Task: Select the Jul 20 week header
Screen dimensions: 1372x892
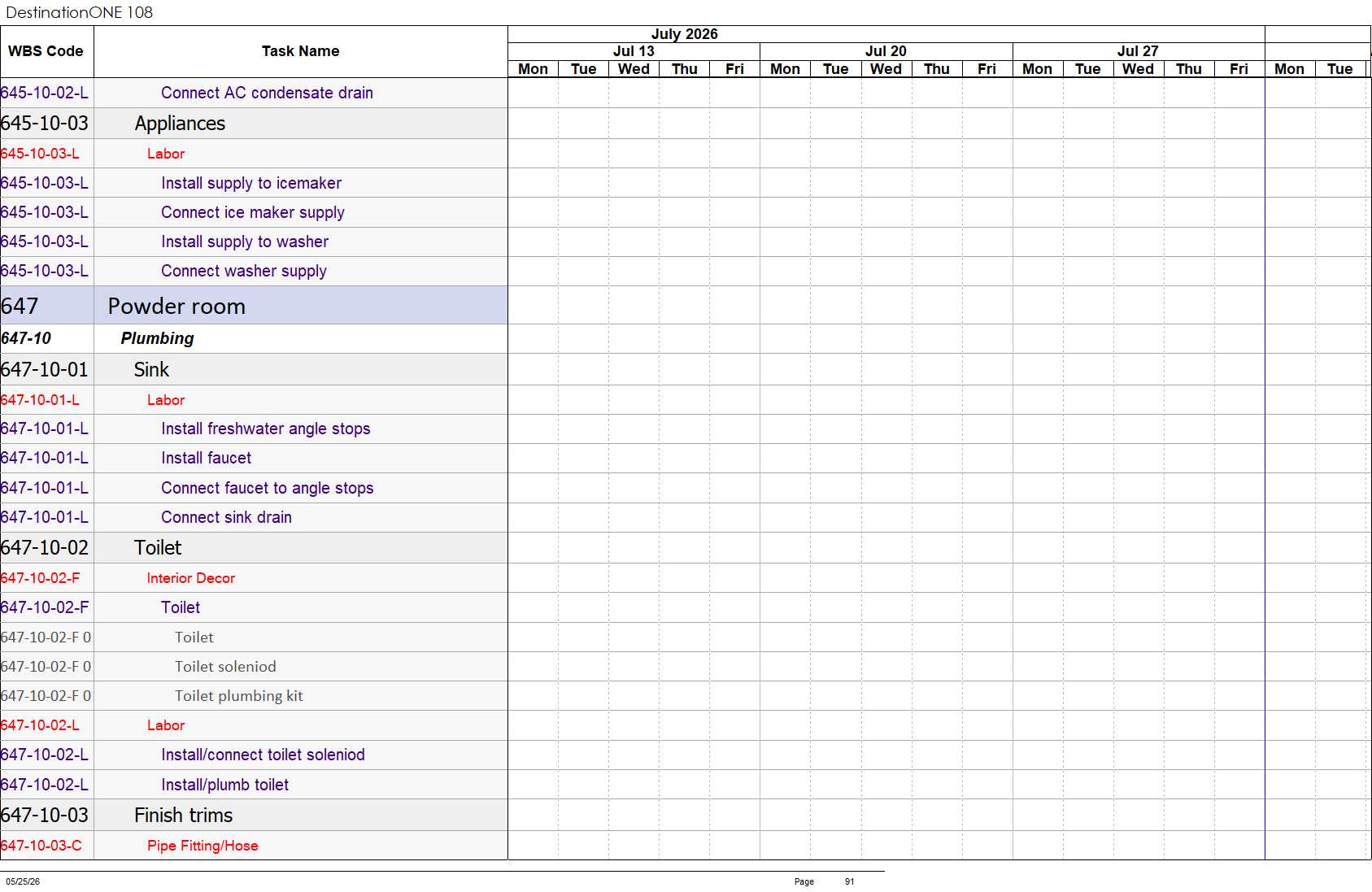Action: (886, 51)
